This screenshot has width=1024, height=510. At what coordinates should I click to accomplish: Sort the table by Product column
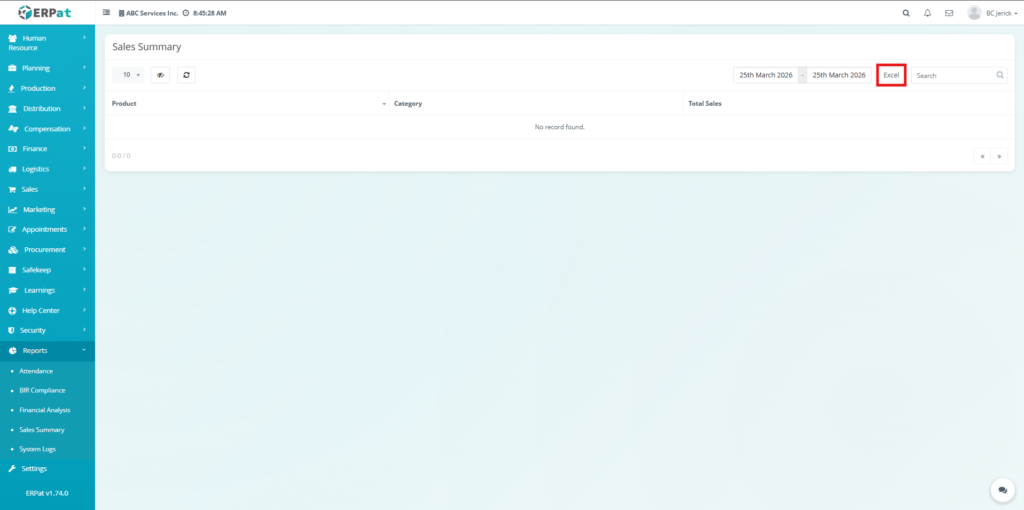pyautogui.click(x=246, y=103)
